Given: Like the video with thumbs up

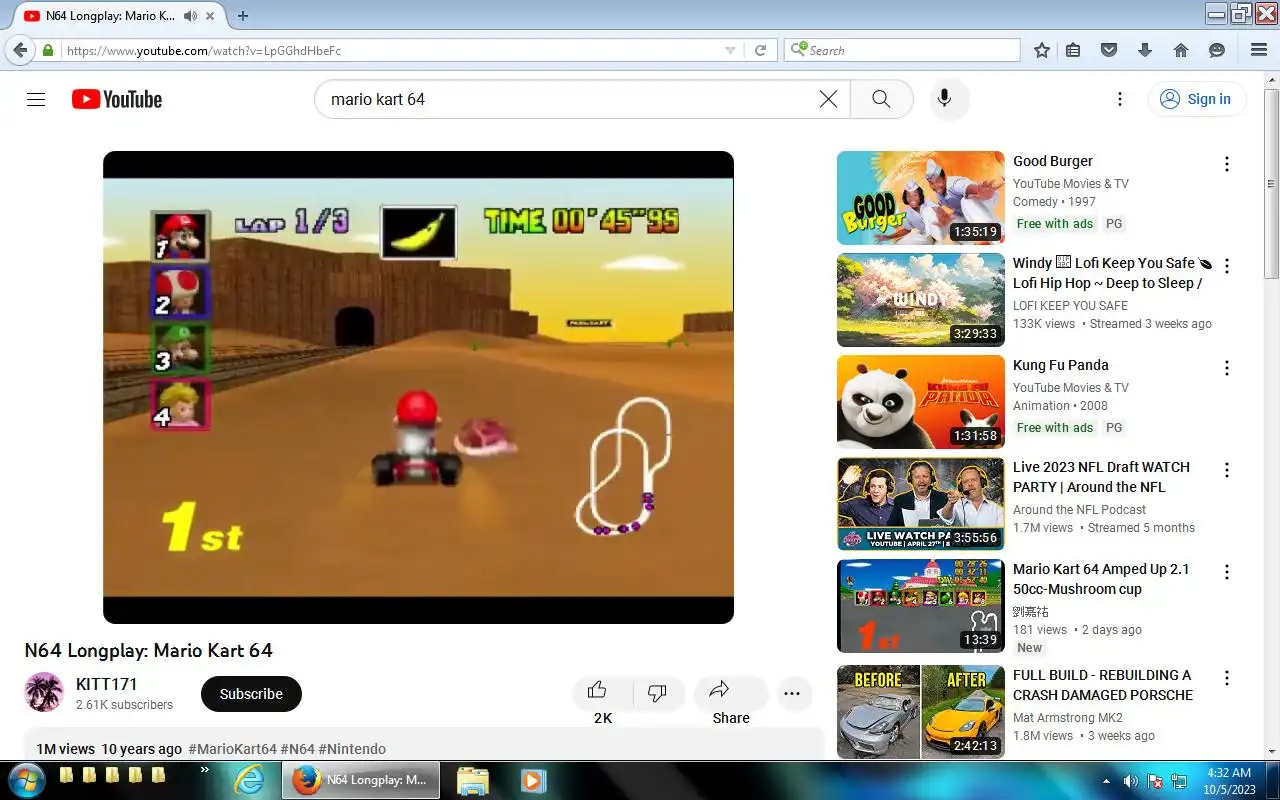Looking at the screenshot, I should [x=598, y=690].
